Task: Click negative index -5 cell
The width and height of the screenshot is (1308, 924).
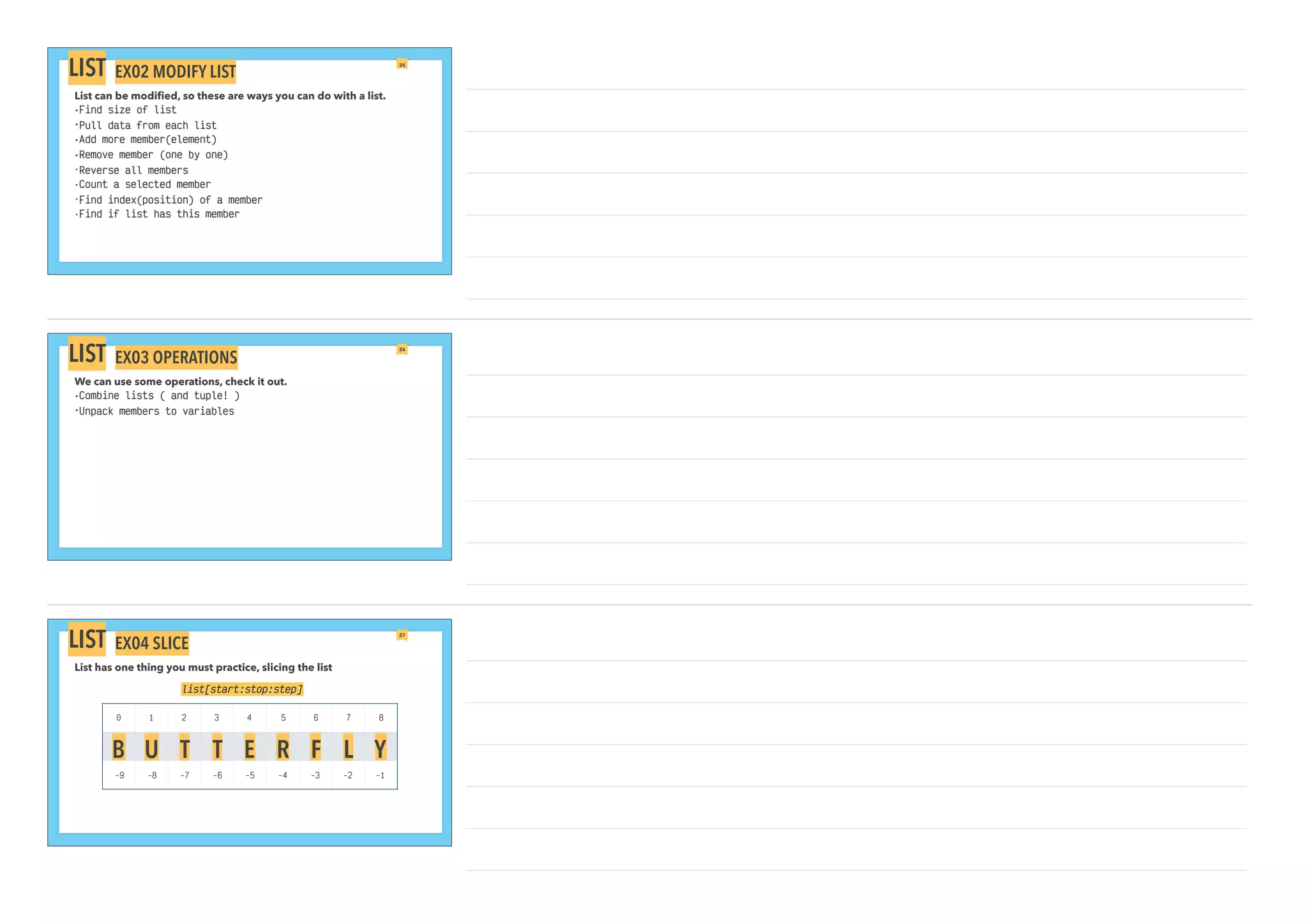Action: (250, 775)
